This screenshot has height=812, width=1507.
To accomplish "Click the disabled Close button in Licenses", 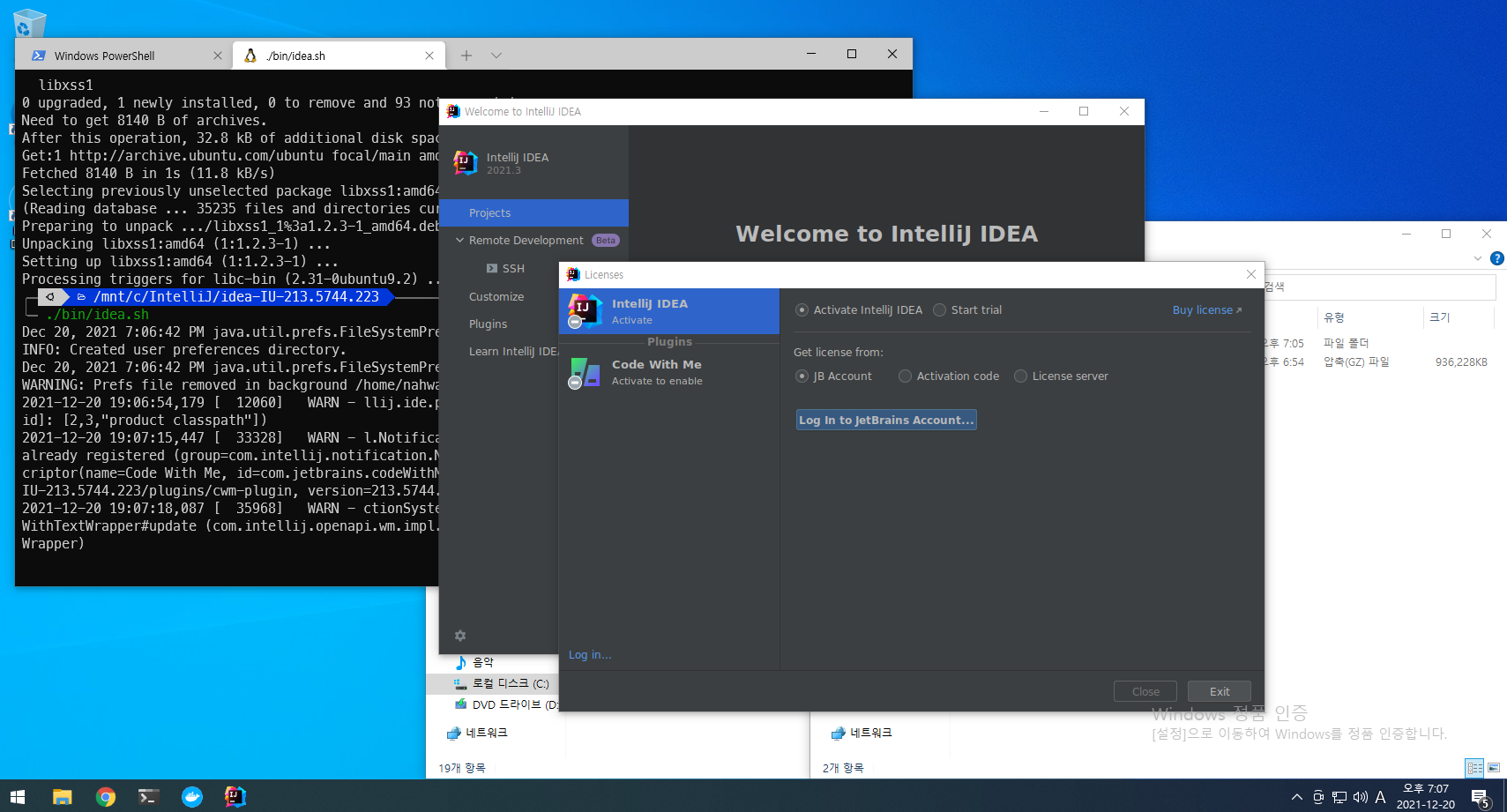I will point(1145,691).
